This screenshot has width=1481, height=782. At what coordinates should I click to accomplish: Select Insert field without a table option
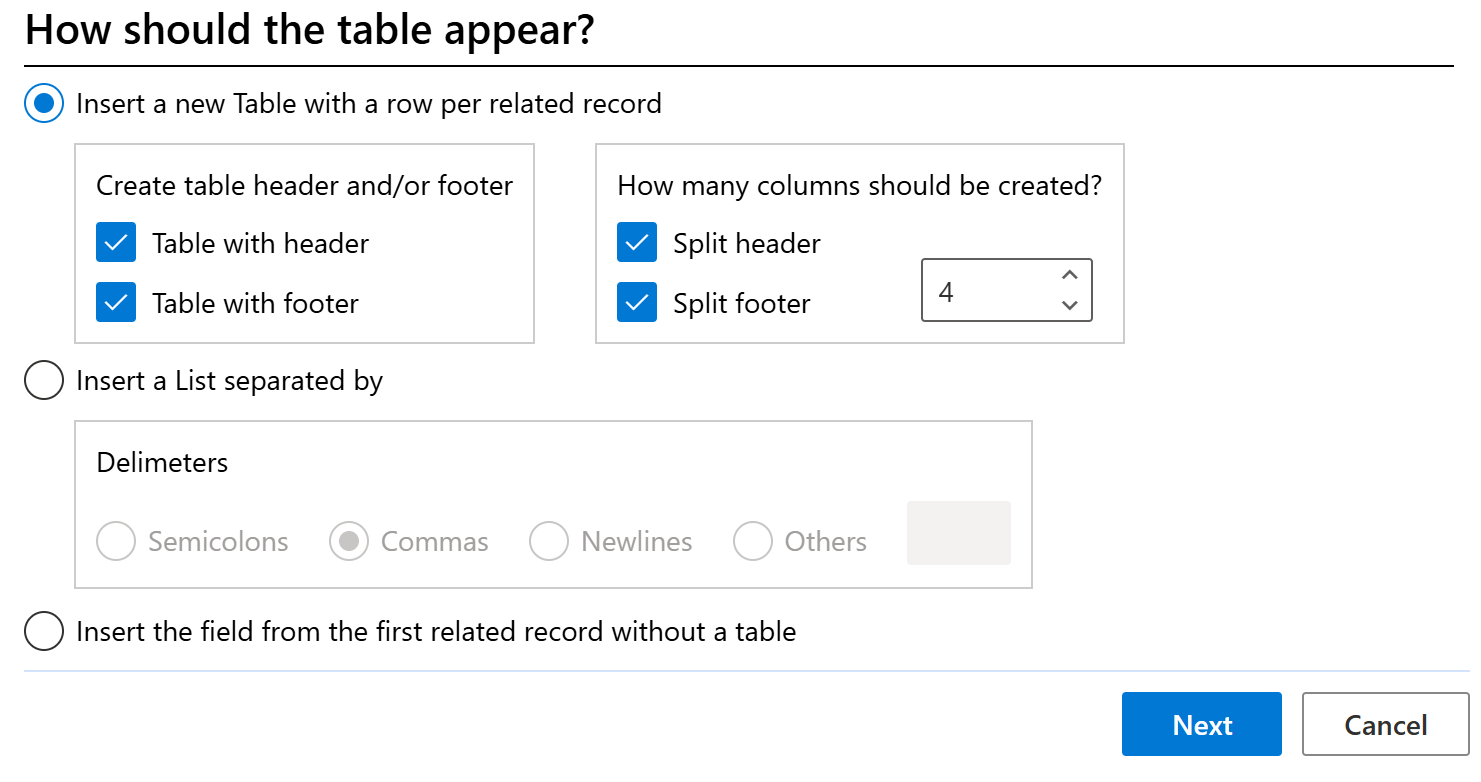(44, 632)
